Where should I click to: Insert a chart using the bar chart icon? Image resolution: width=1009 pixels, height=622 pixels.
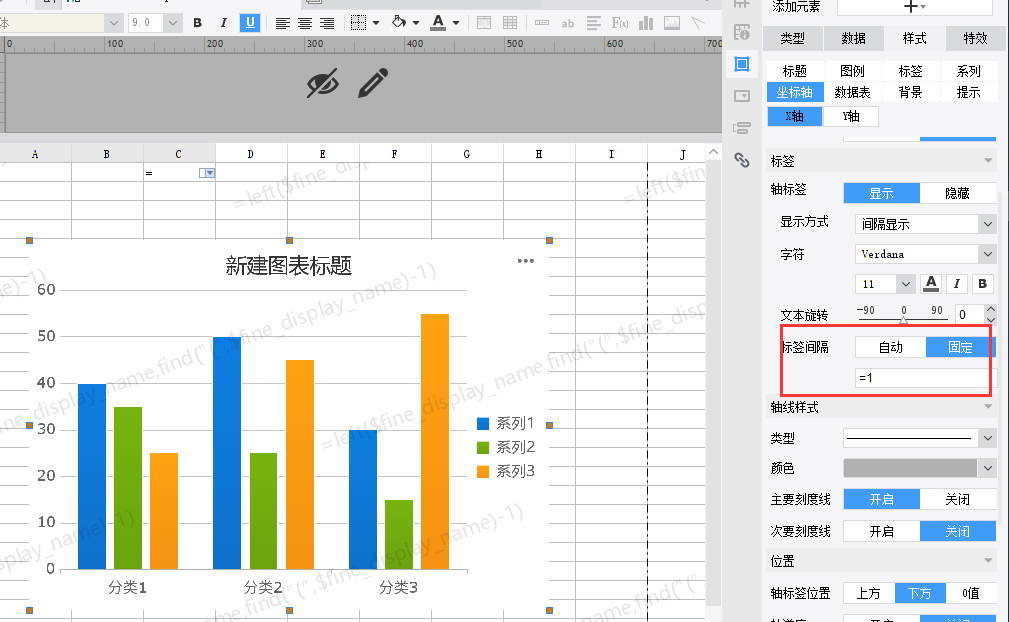[646, 23]
